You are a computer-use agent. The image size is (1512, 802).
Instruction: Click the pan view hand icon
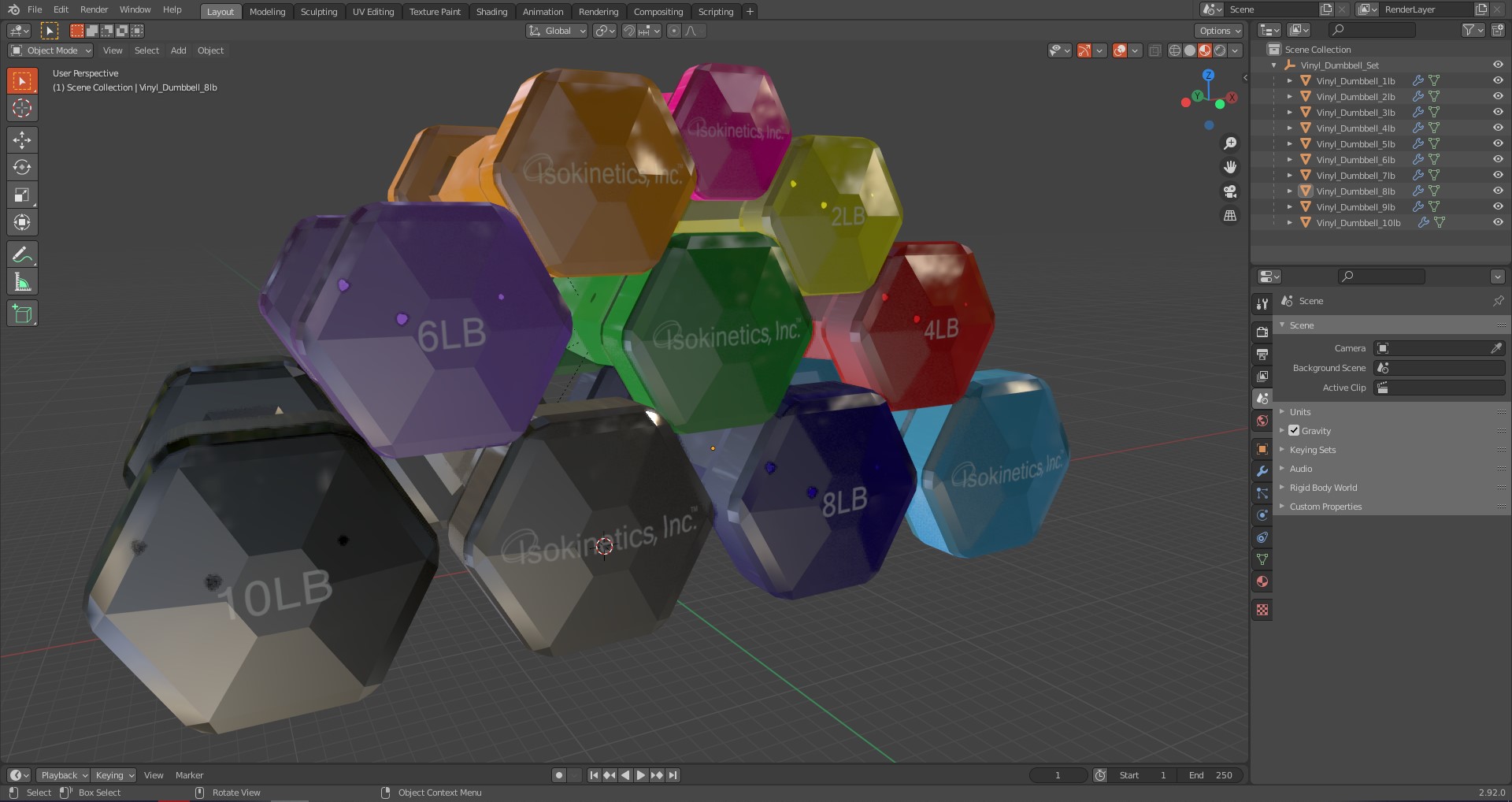click(1229, 167)
